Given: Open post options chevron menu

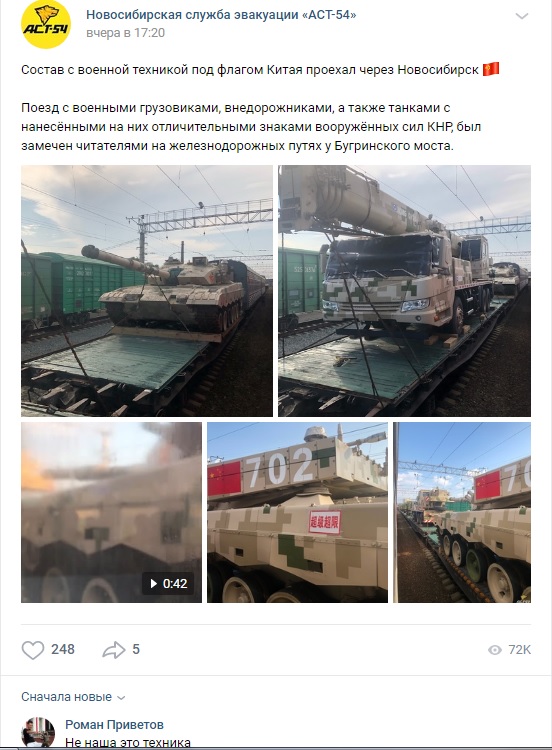Looking at the screenshot, I should pyautogui.click(x=521, y=16).
